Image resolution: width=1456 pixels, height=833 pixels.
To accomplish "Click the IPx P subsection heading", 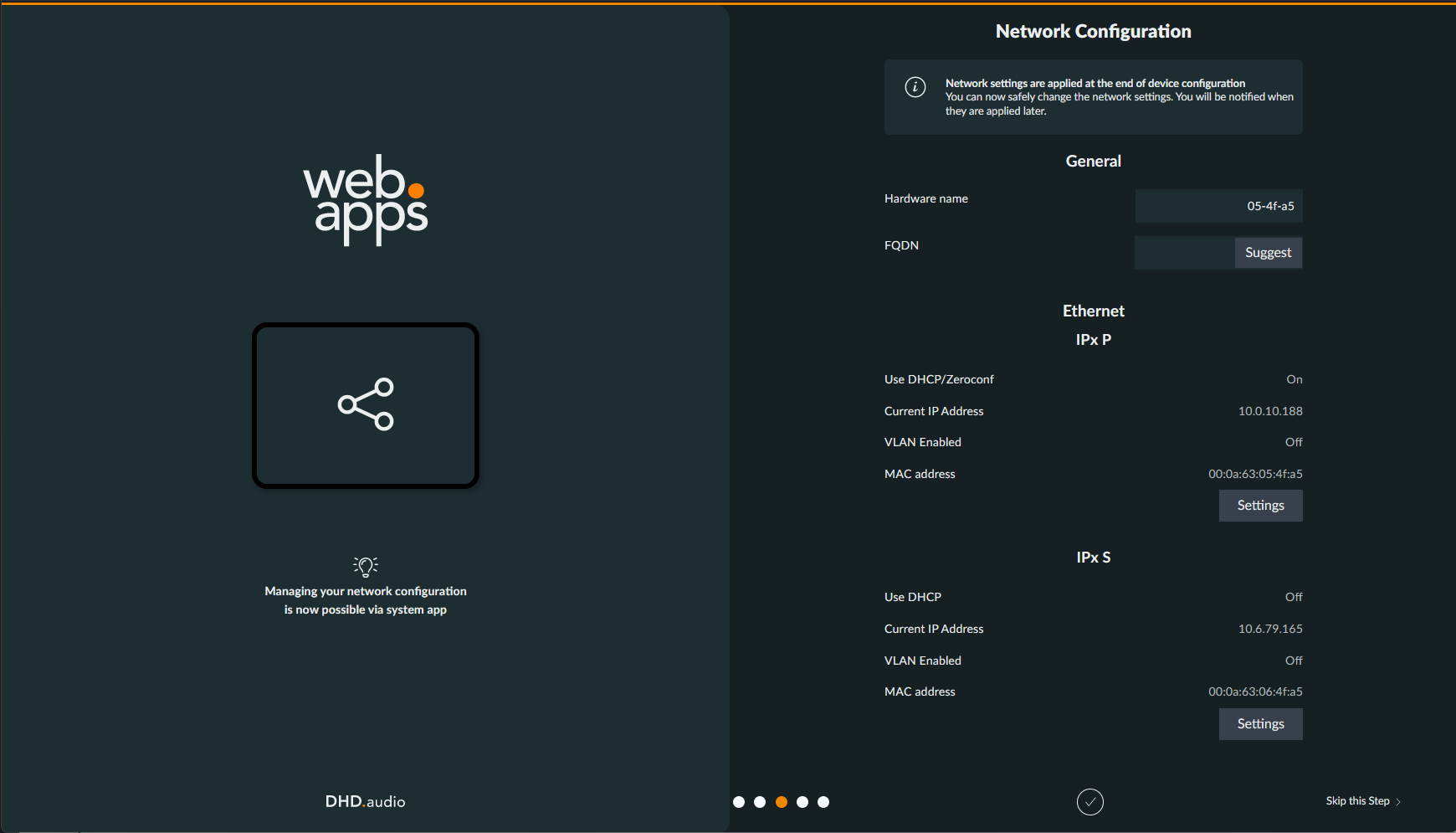I will tap(1094, 340).
